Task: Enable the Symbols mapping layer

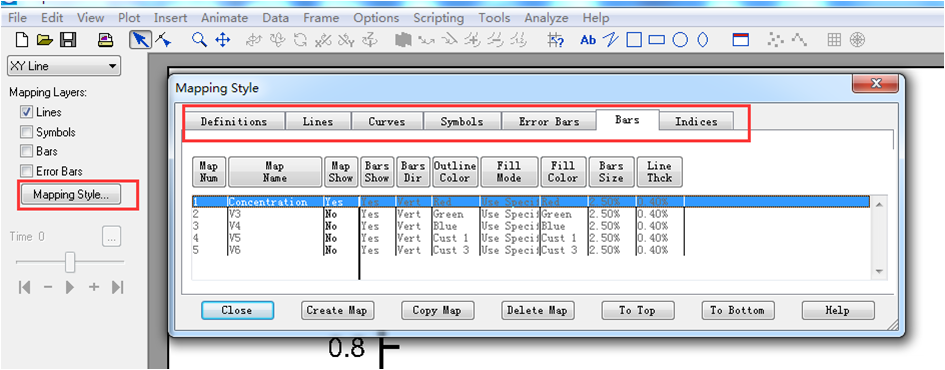Action: (26, 131)
